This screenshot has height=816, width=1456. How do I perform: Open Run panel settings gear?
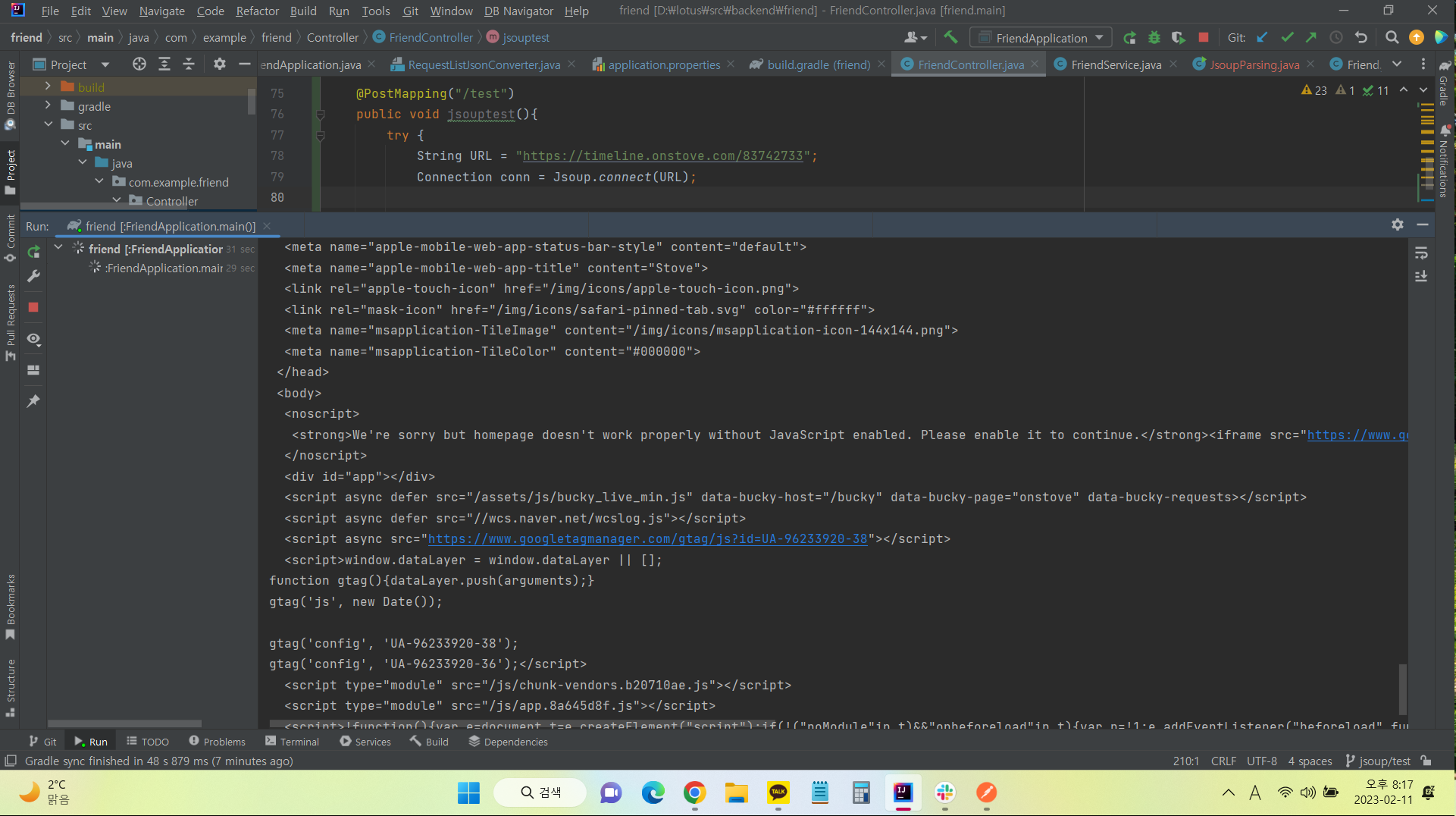1398,225
